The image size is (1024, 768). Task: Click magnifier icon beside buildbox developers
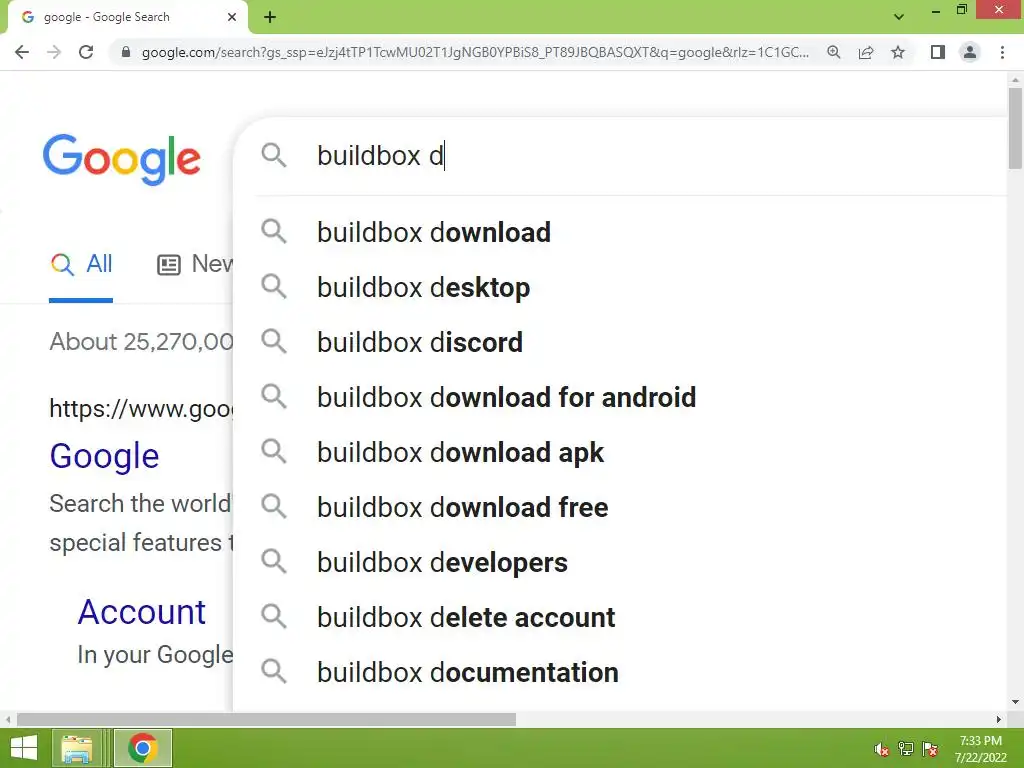(x=274, y=562)
